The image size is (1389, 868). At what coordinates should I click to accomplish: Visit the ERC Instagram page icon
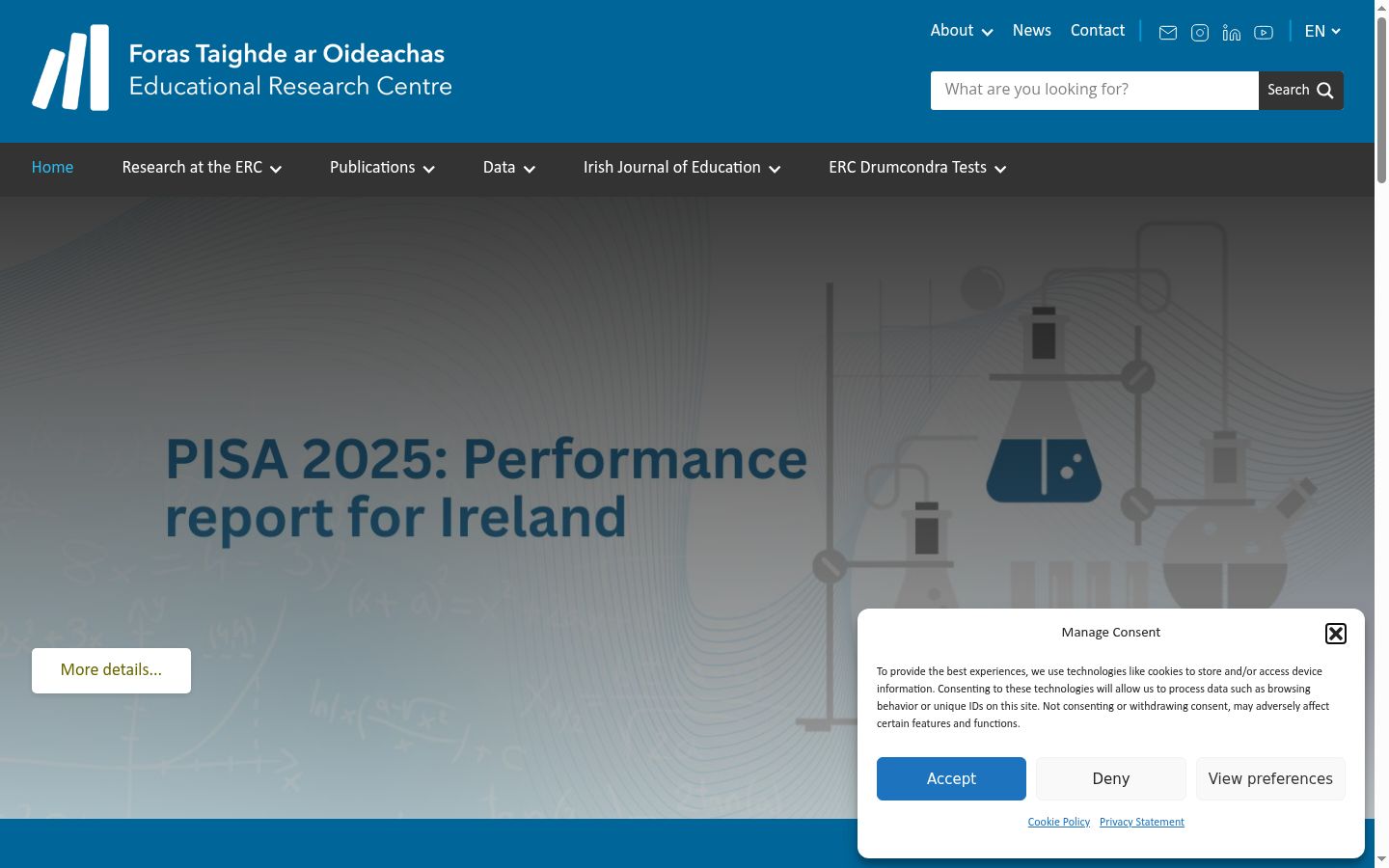1200,33
